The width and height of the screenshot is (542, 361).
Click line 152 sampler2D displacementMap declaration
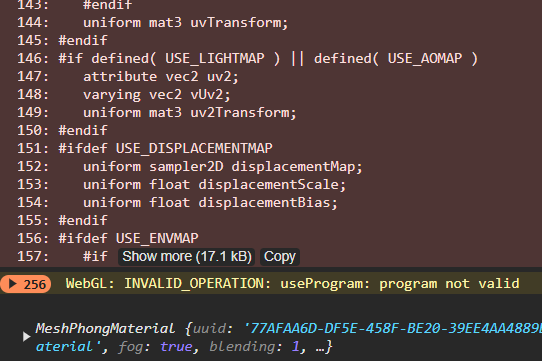(223, 167)
